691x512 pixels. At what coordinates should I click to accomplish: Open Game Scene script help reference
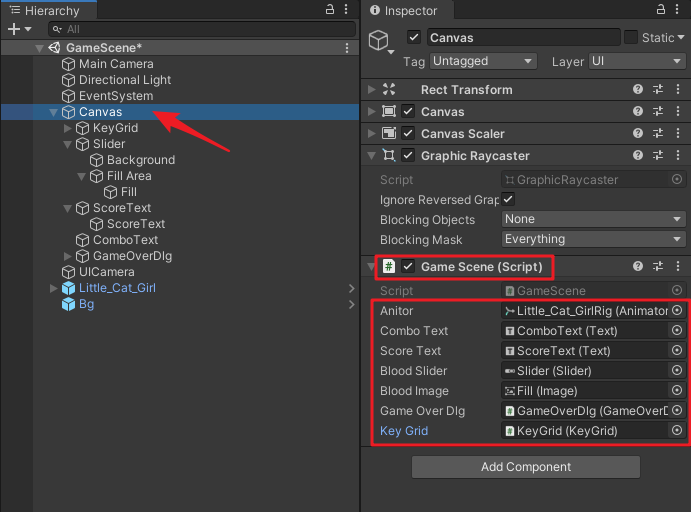(x=638, y=266)
